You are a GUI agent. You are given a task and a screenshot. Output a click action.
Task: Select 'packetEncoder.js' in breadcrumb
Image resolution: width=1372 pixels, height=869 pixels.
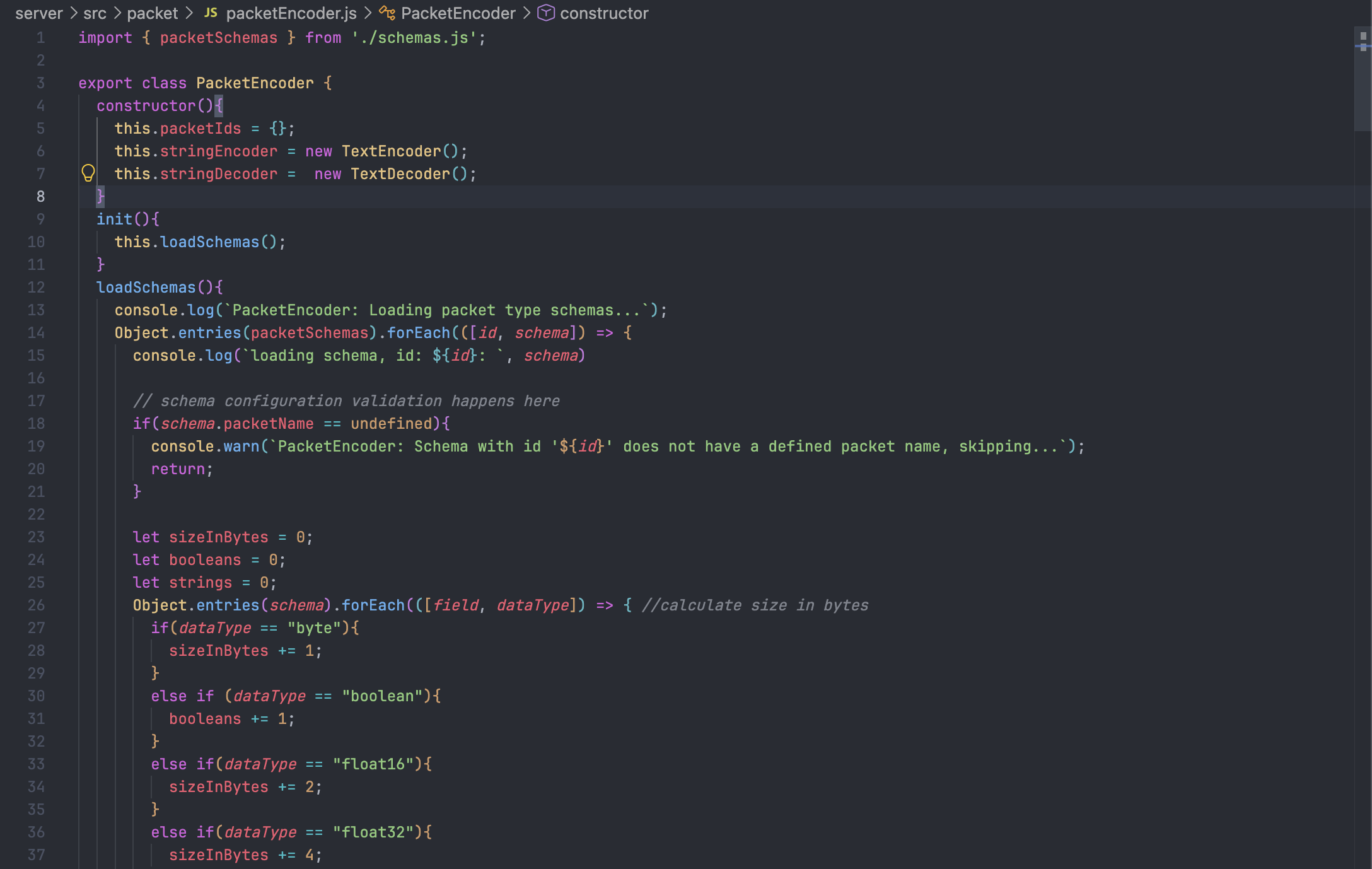point(291,13)
